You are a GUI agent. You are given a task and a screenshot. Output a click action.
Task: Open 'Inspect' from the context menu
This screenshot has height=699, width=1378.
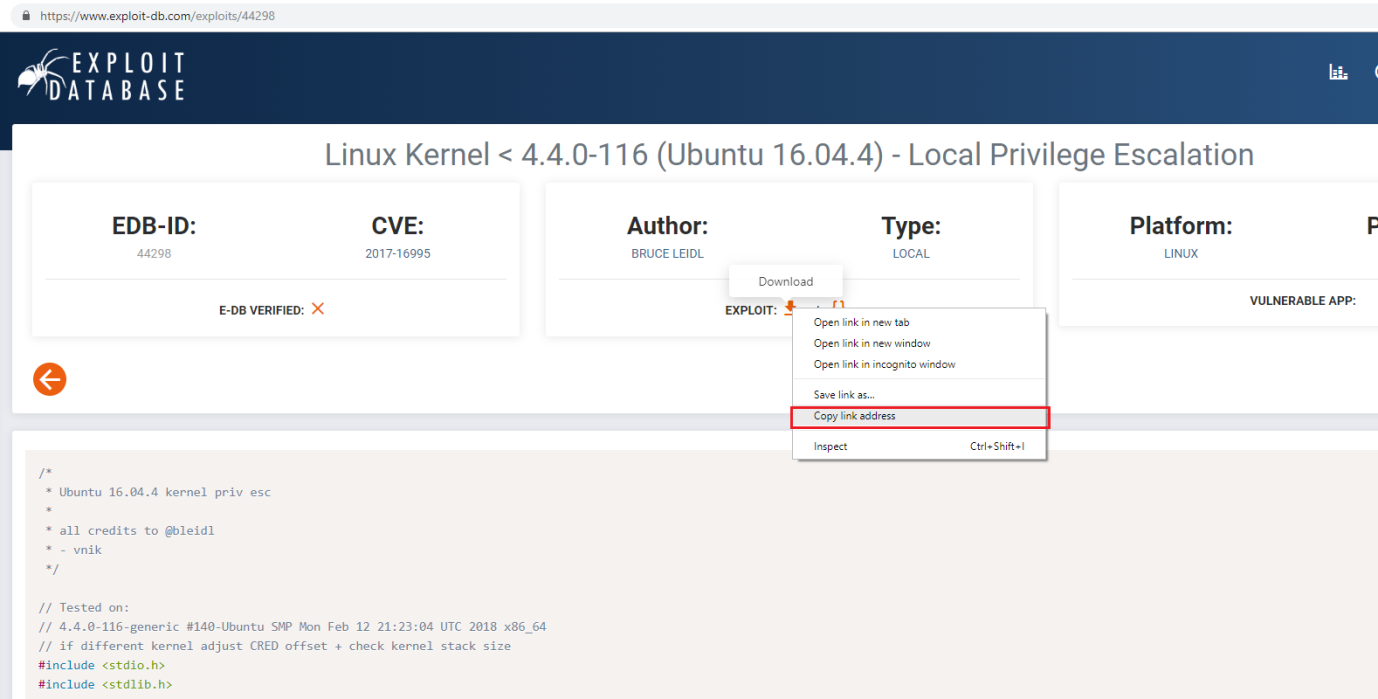[830, 447]
